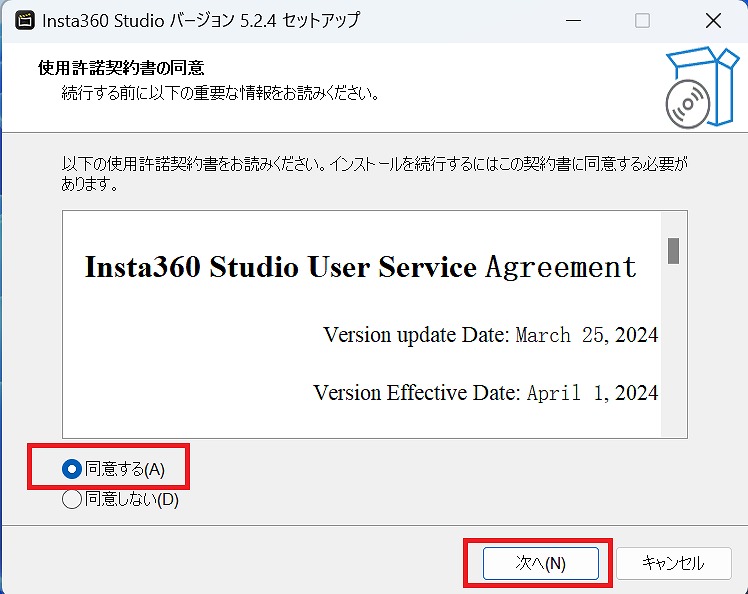Click the license agreement scrollbar thumb

[673, 251]
